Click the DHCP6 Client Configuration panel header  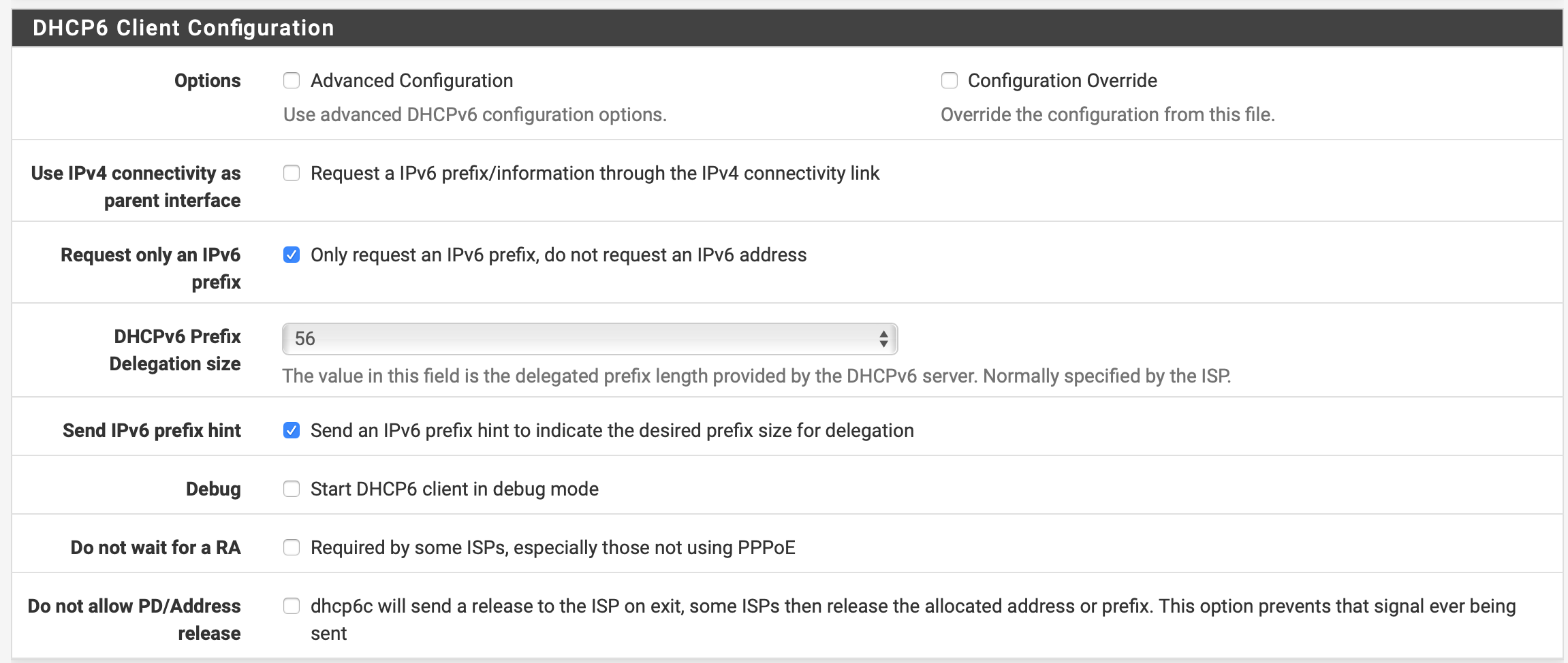(787, 28)
